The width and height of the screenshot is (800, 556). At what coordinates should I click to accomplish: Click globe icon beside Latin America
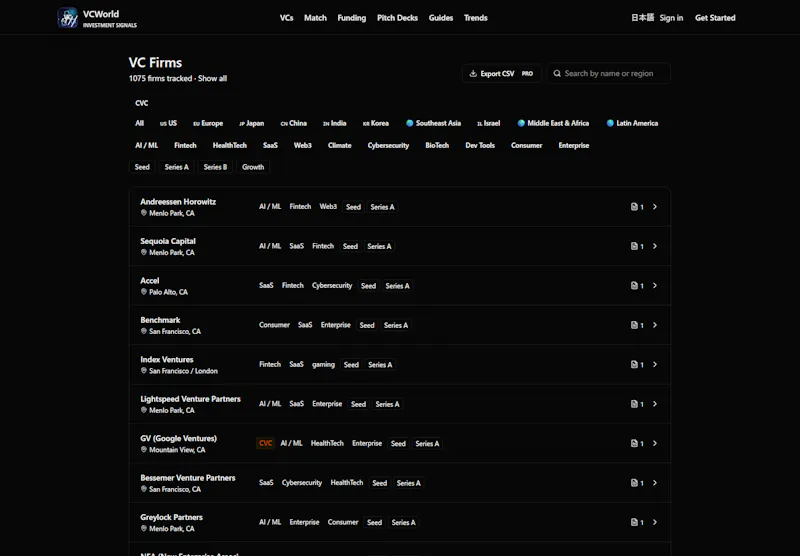point(610,123)
